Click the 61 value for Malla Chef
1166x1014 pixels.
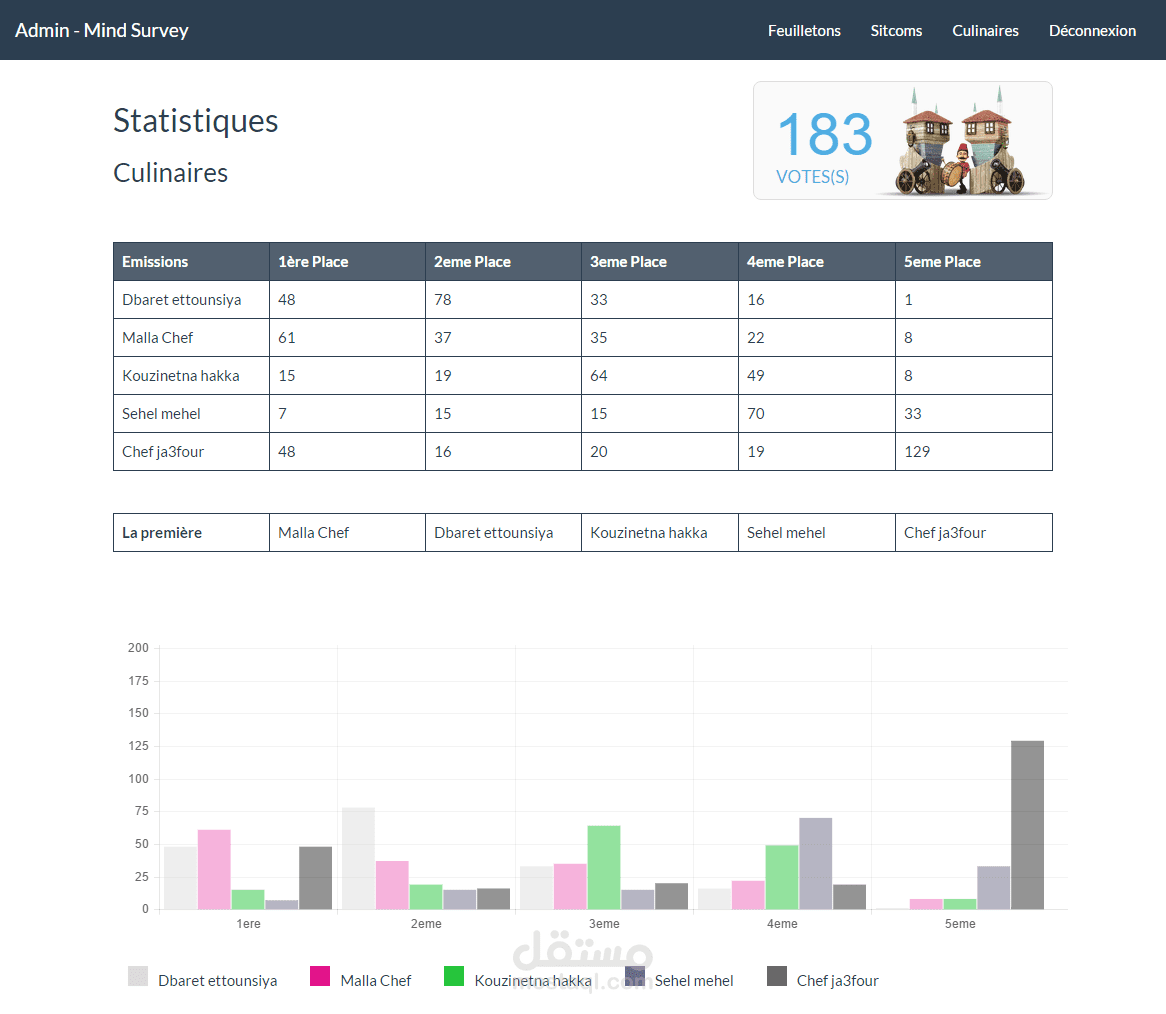coord(286,338)
